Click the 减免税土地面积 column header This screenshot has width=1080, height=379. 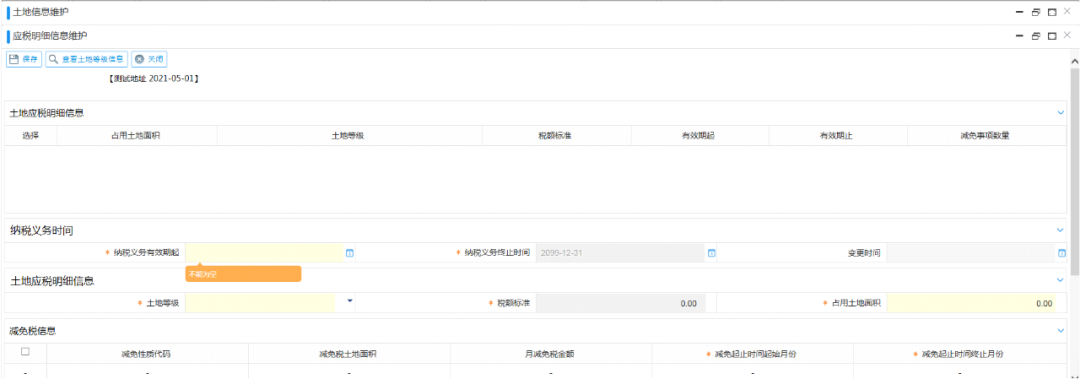pos(349,354)
